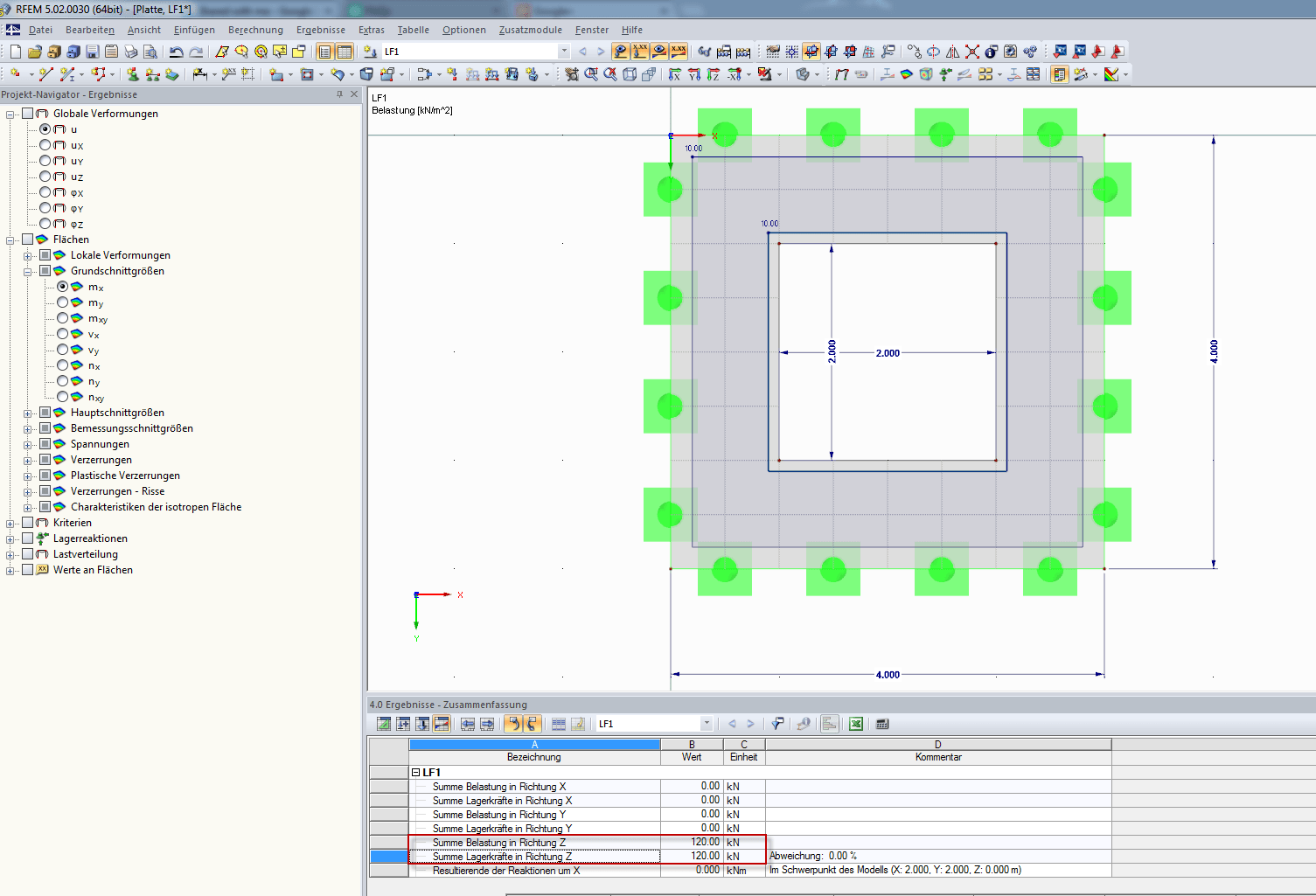The width and height of the screenshot is (1316, 896).
Task: Collapse the LF1 group in results table
Action: coord(416,773)
